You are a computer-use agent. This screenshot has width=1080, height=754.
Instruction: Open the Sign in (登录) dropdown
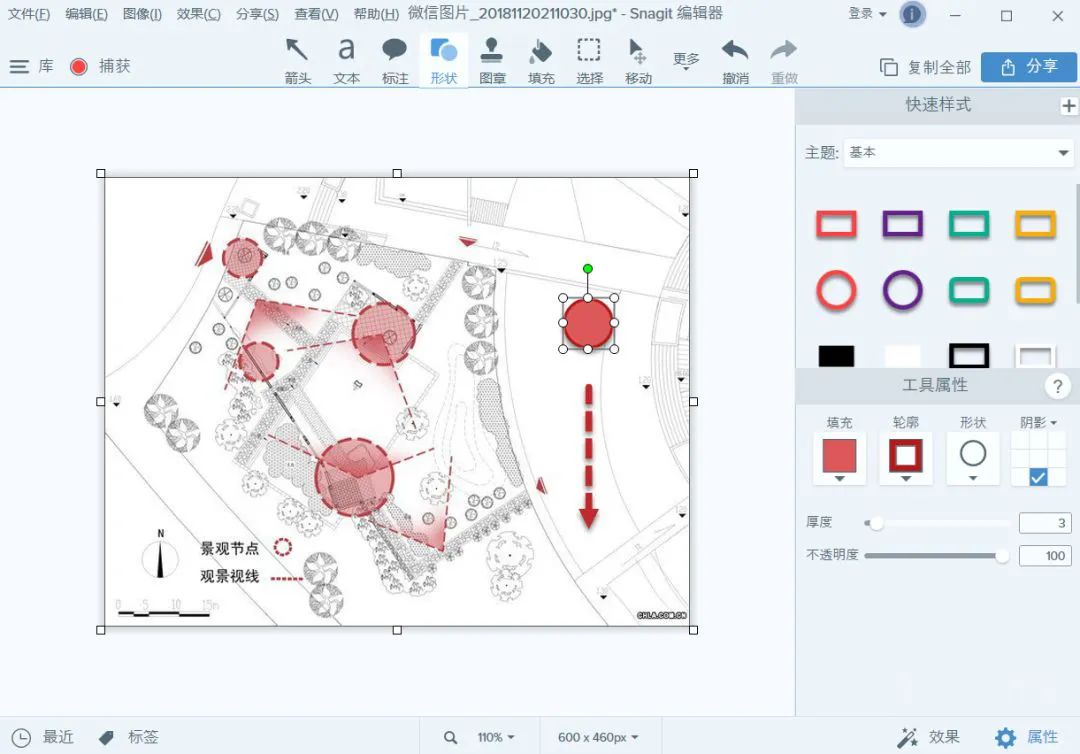coord(866,14)
